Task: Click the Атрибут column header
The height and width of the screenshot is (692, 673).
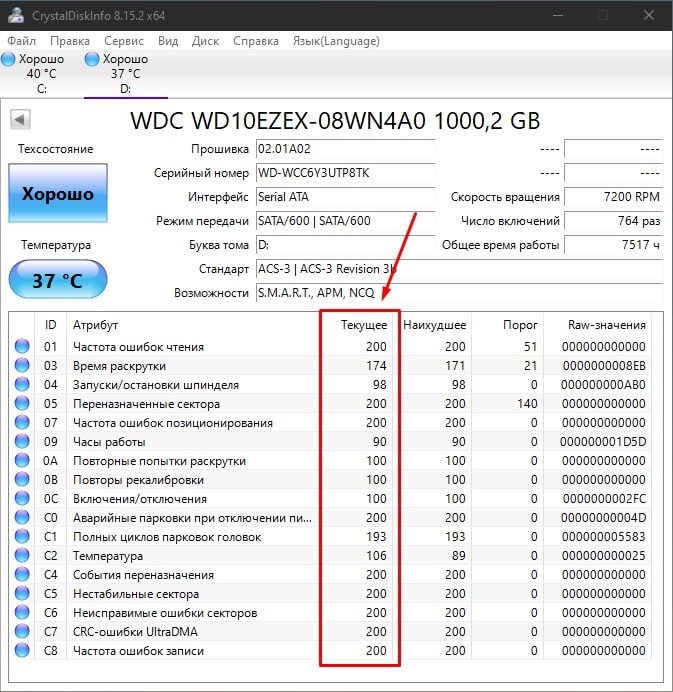Action: (x=193, y=325)
